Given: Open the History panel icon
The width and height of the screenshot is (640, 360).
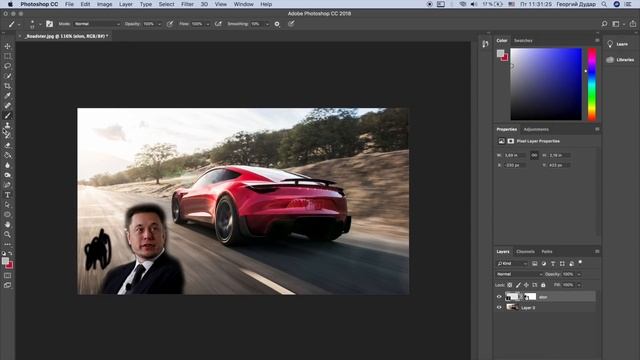Looking at the screenshot, I should point(485,44).
